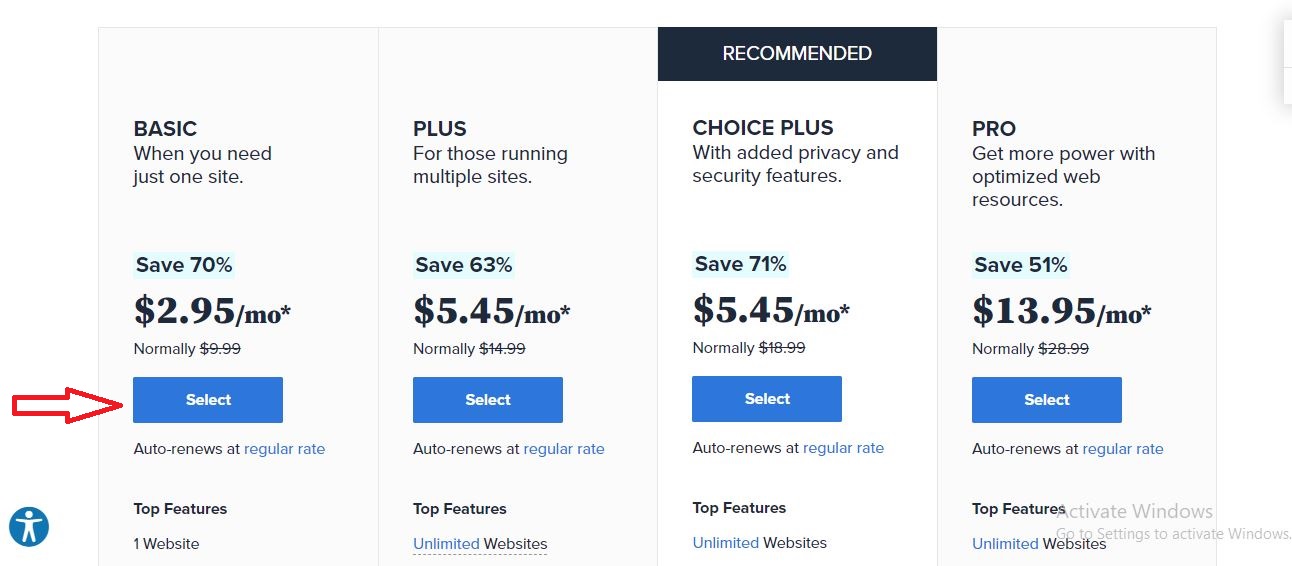
Task: Open the accessibility options icon
Action: point(29,526)
